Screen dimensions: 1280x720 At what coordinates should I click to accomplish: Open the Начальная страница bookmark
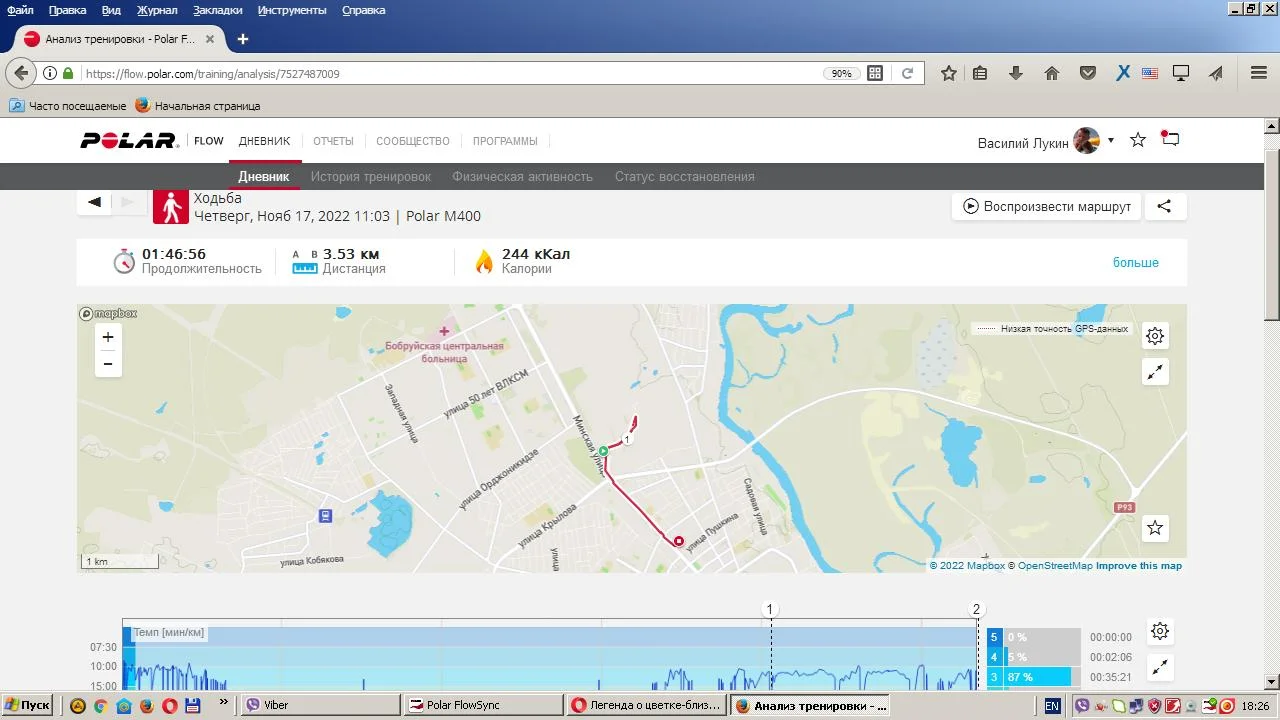pyautogui.click(x=198, y=105)
